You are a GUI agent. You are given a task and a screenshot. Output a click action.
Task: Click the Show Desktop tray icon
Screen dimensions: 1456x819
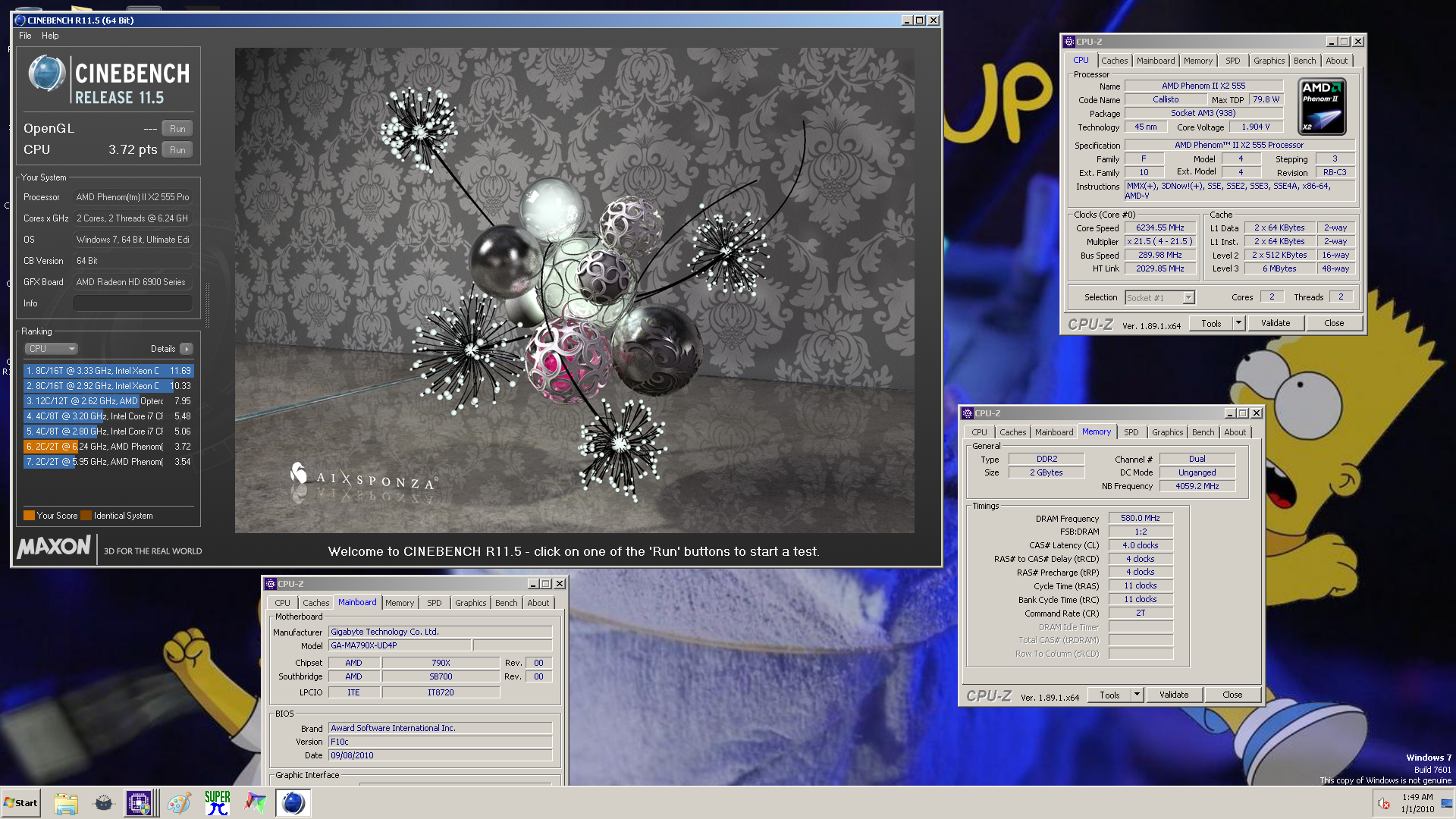point(1447,803)
